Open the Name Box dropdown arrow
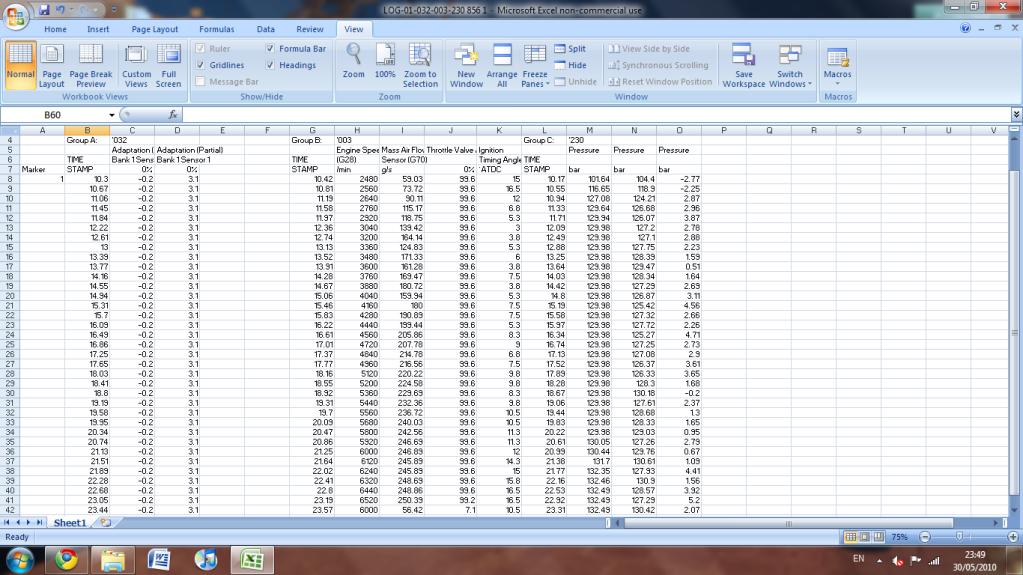The width and height of the screenshot is (1023, 575). [x=112, y=115]
